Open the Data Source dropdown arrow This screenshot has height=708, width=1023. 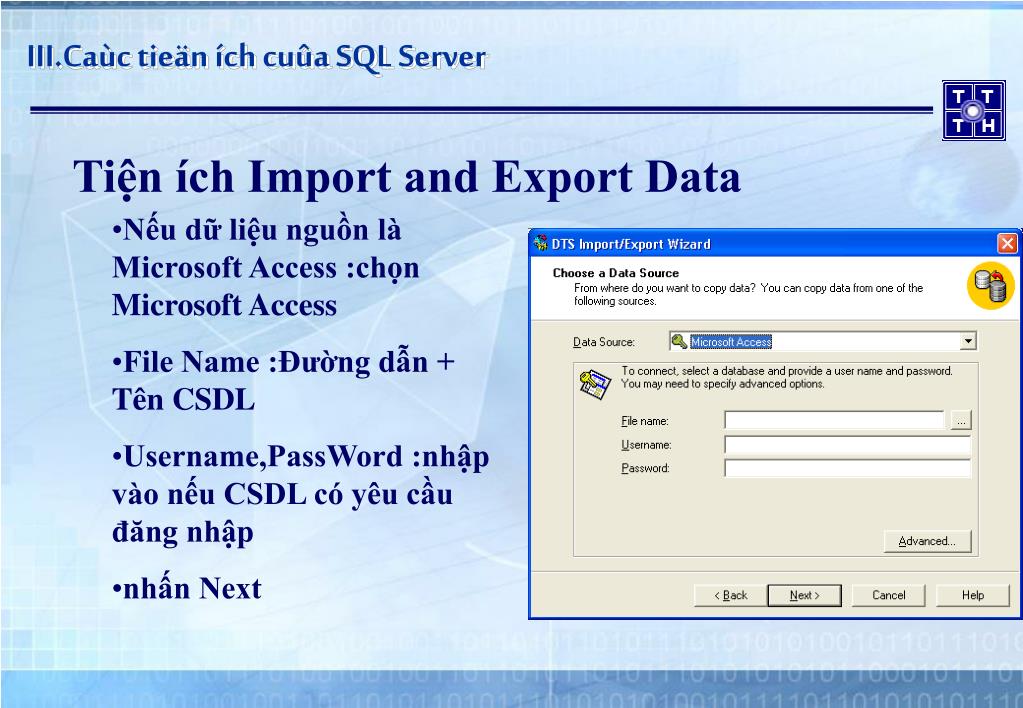coord(968,341)
